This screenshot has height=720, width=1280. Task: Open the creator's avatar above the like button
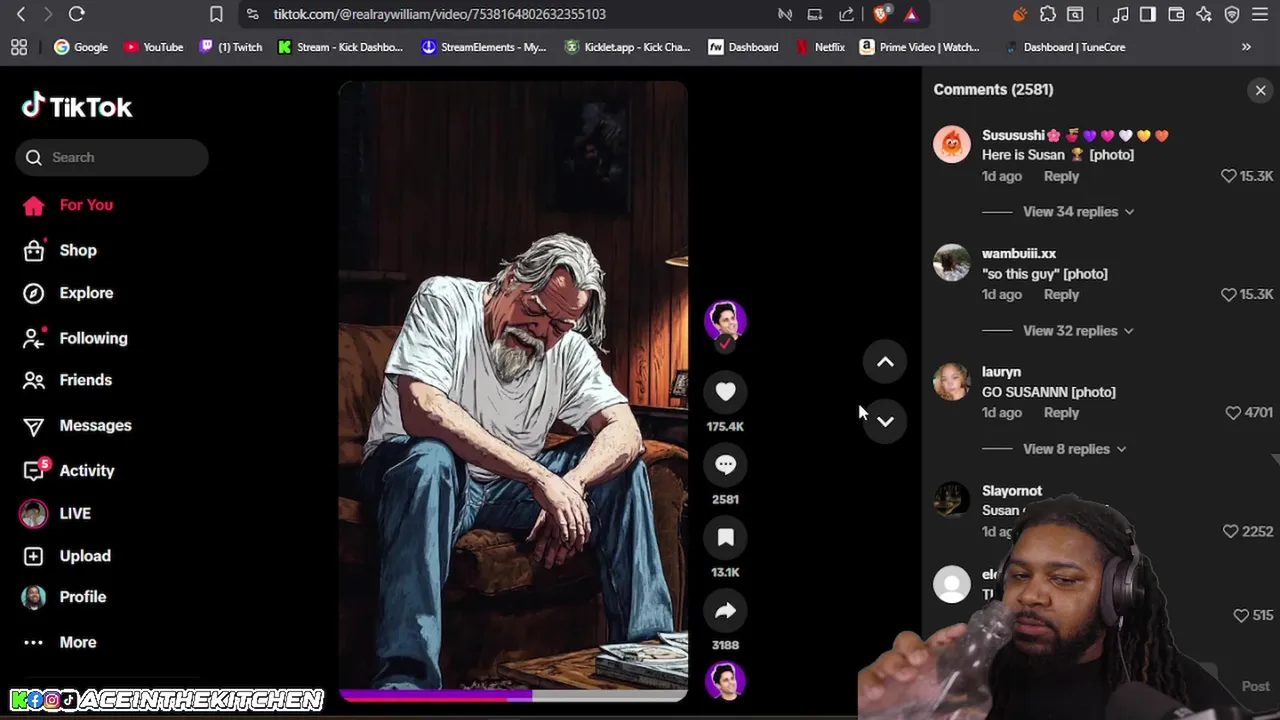point(725,321)
